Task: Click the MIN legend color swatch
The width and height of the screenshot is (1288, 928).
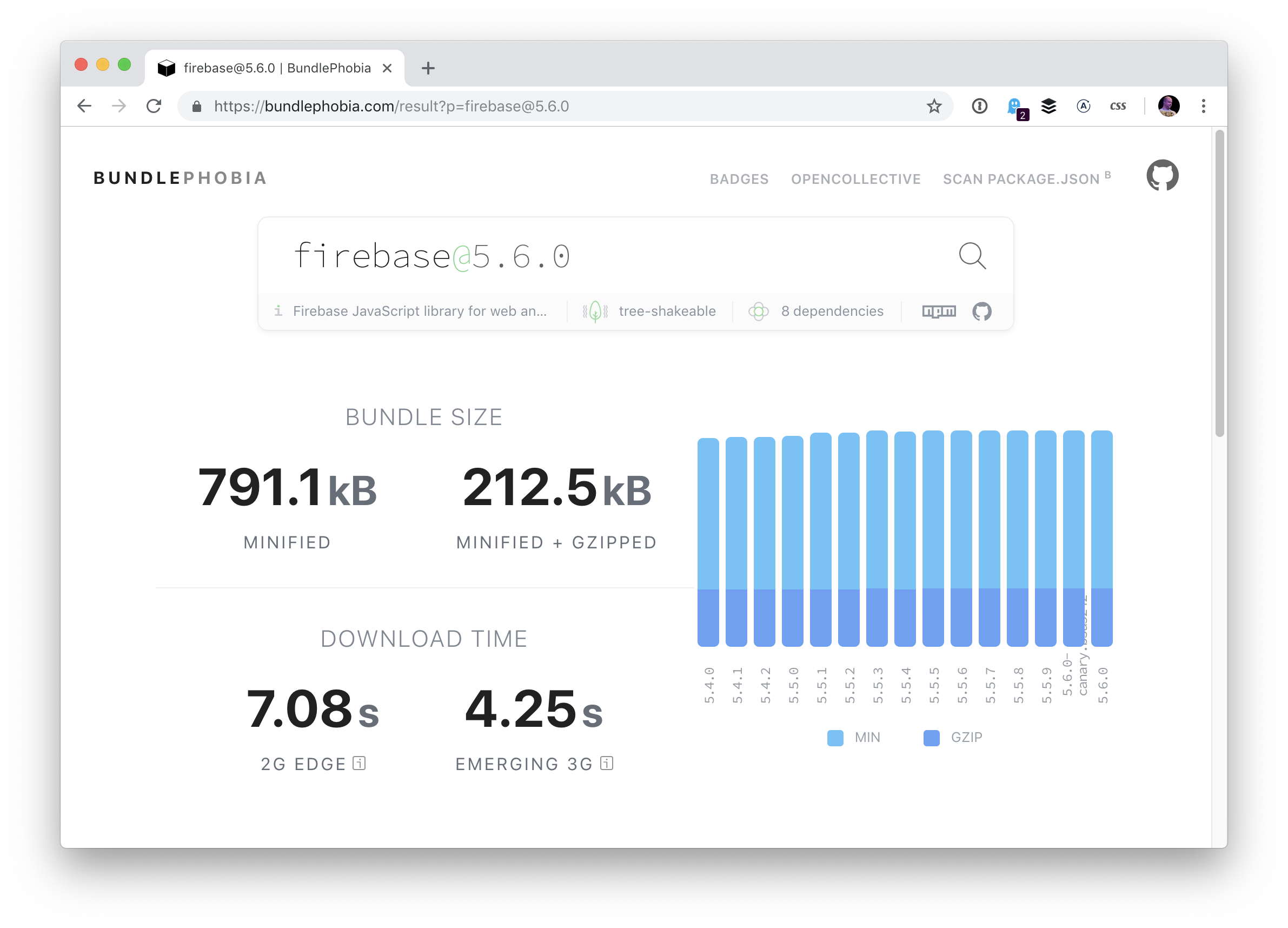Action: (835, 738)
